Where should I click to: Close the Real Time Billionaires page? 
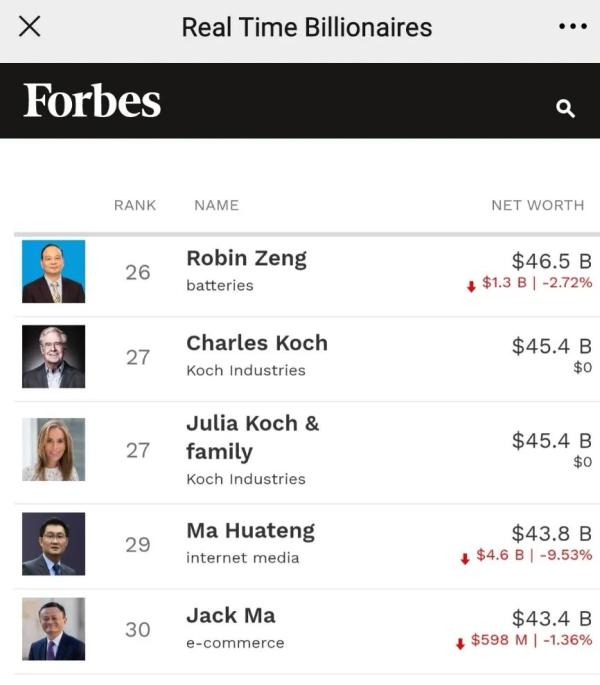(x=30, y=27)
